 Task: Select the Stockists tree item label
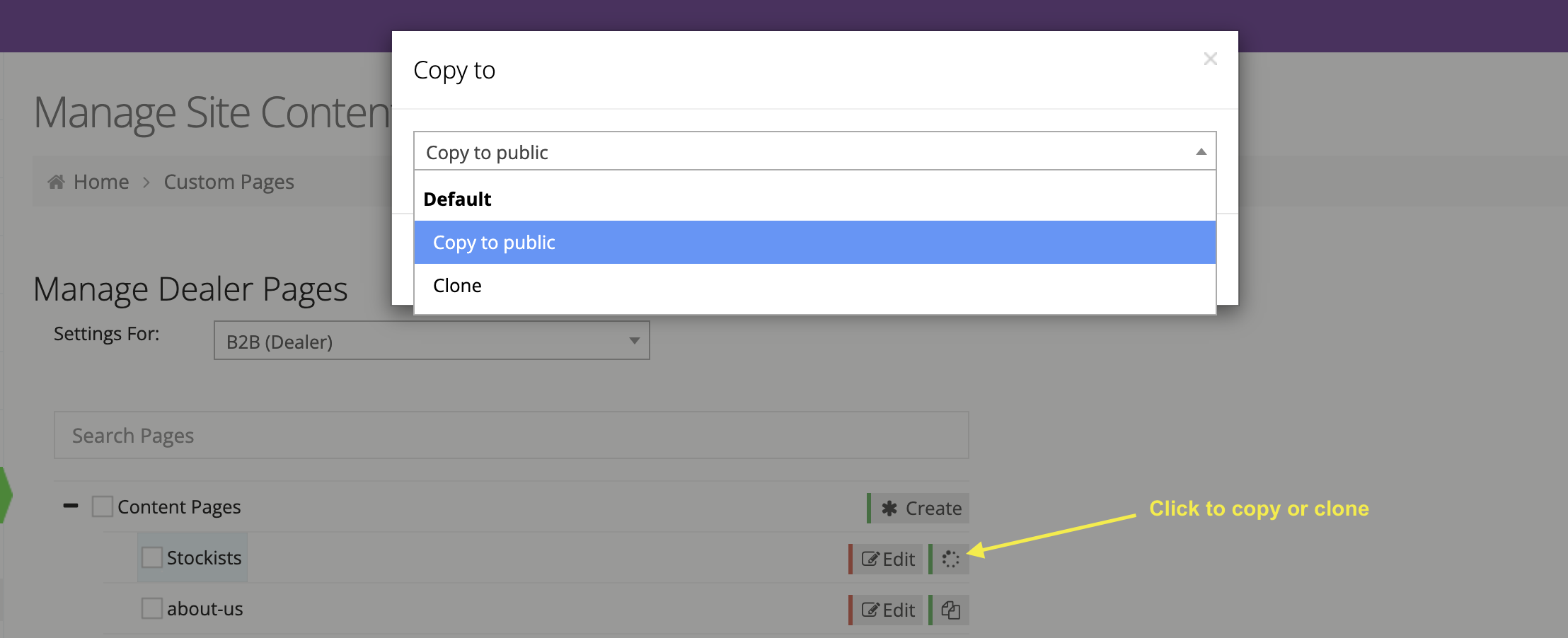(x=204, y=558)
